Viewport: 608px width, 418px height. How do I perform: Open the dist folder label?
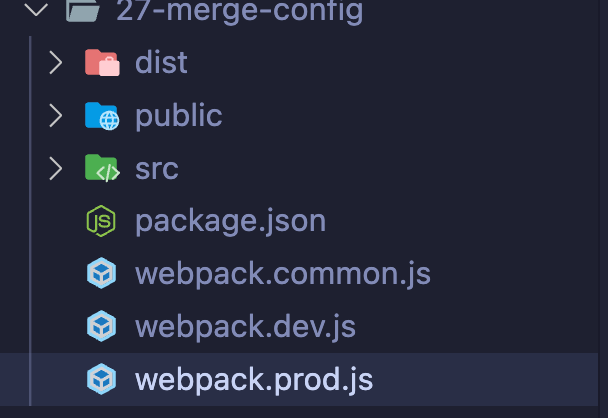click(161, 62)
